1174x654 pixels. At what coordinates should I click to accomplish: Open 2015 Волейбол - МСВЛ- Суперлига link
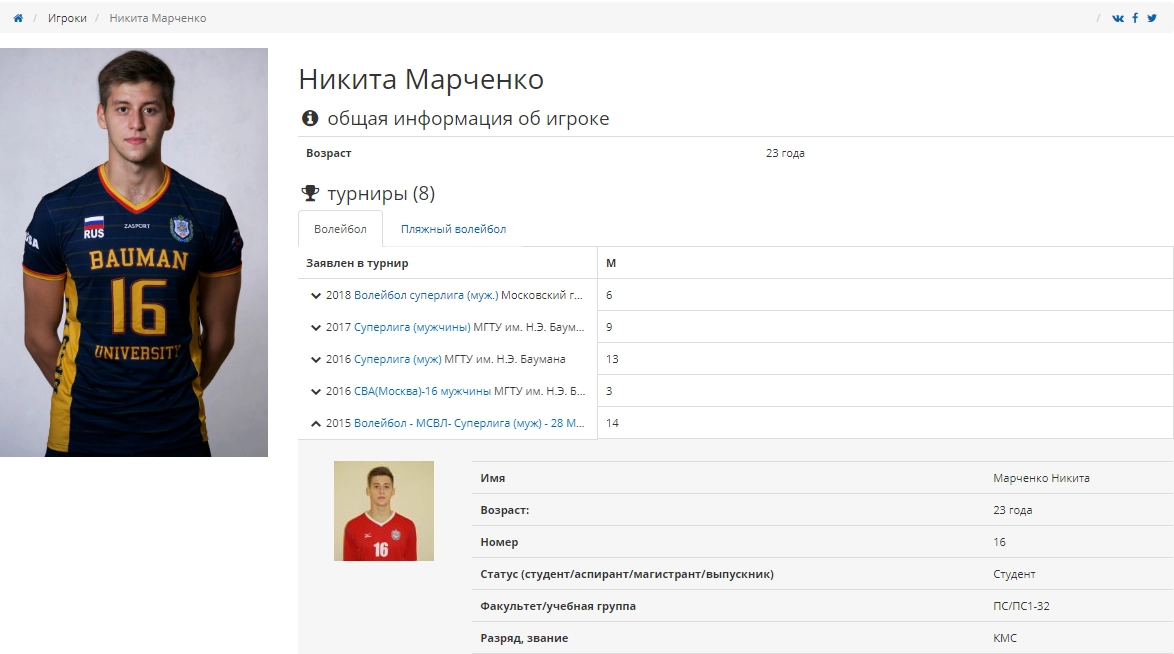click(469, 423)
